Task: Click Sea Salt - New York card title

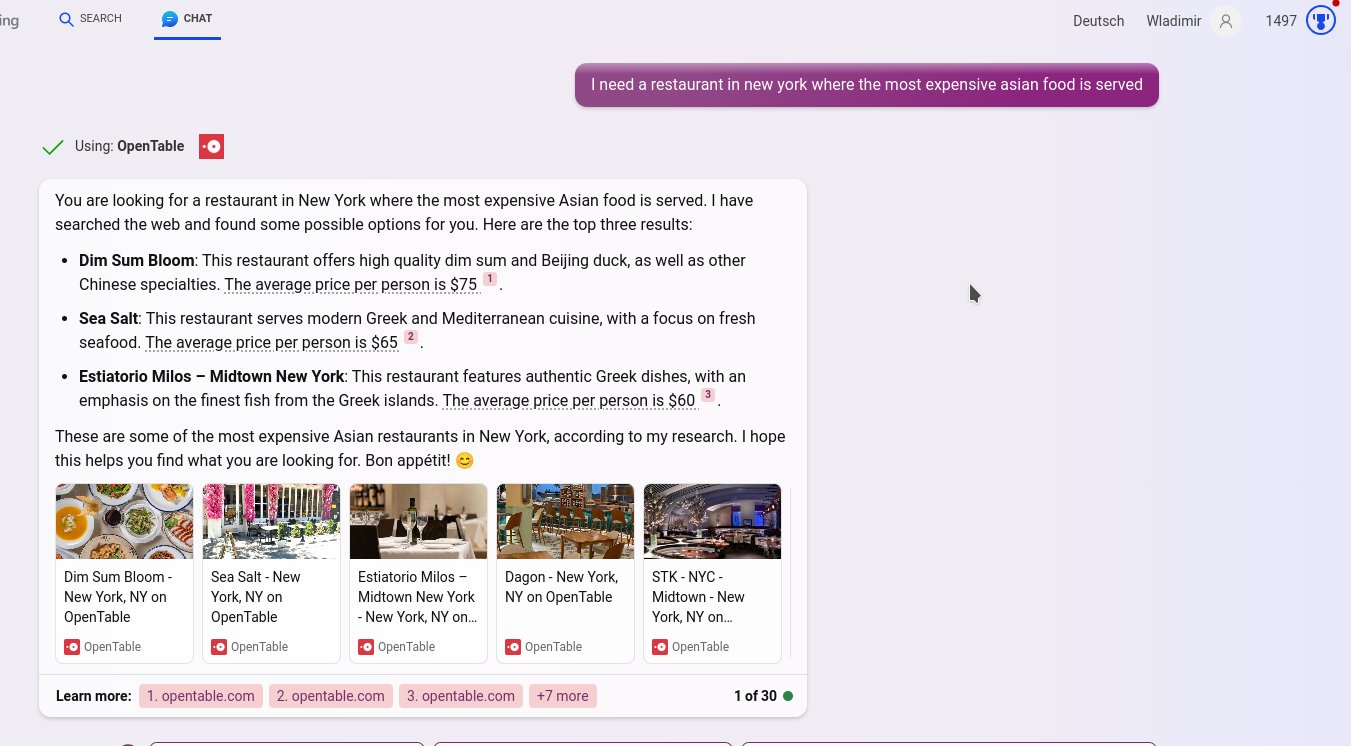Action: 257,597
